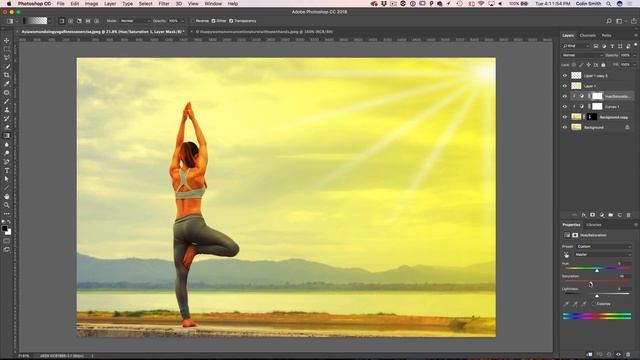Click the Hue slider handle
640x360 pixels.
coord(597,270)
